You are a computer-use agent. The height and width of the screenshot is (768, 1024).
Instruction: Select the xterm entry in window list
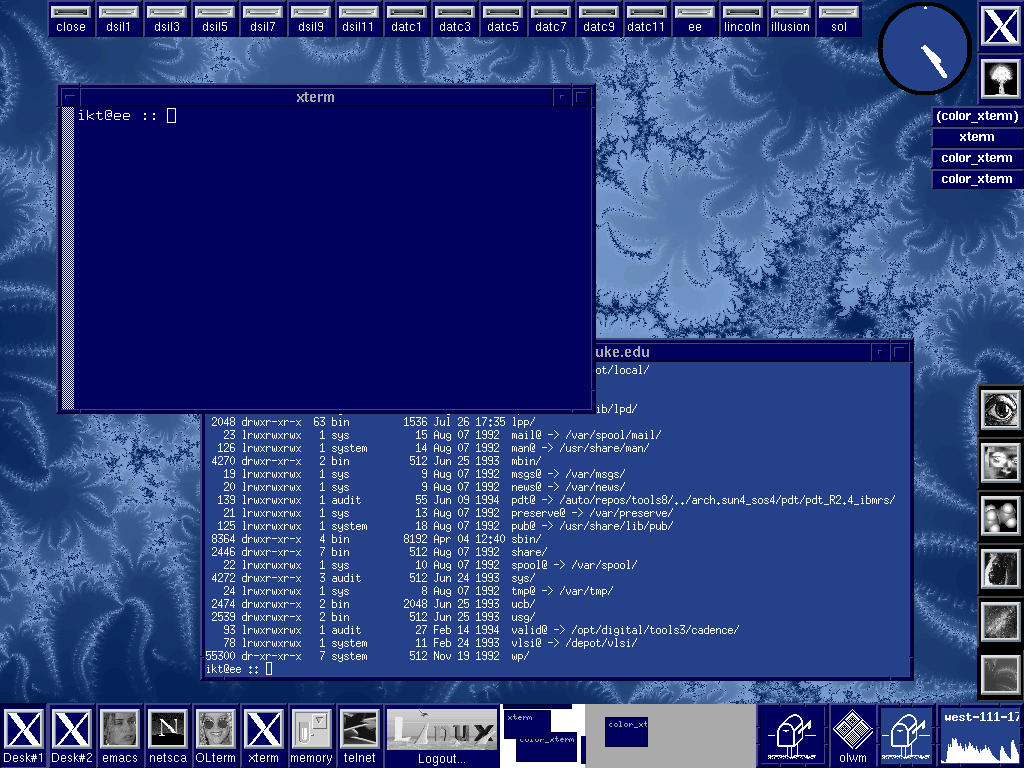(x=976, y=138)
